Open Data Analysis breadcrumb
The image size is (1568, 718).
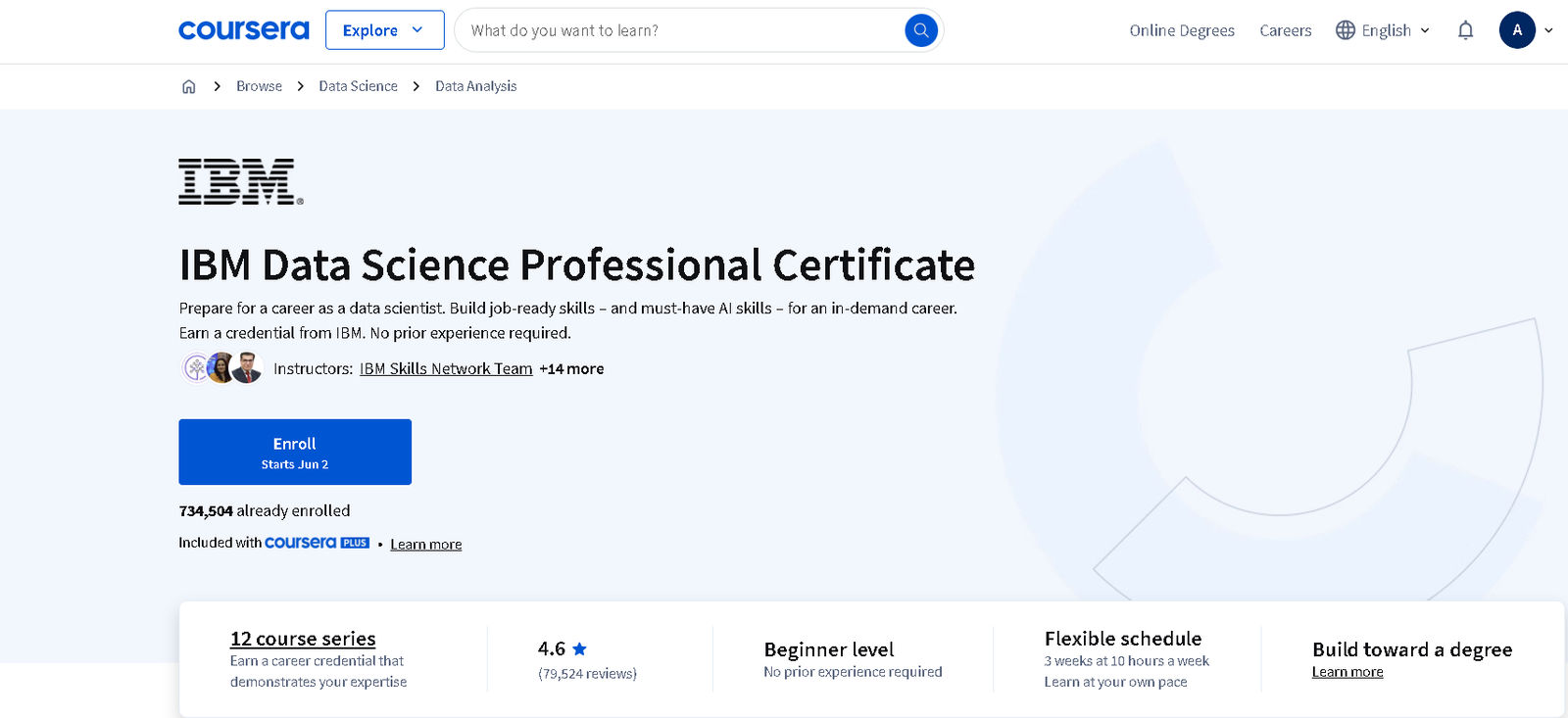coord(475,86)
